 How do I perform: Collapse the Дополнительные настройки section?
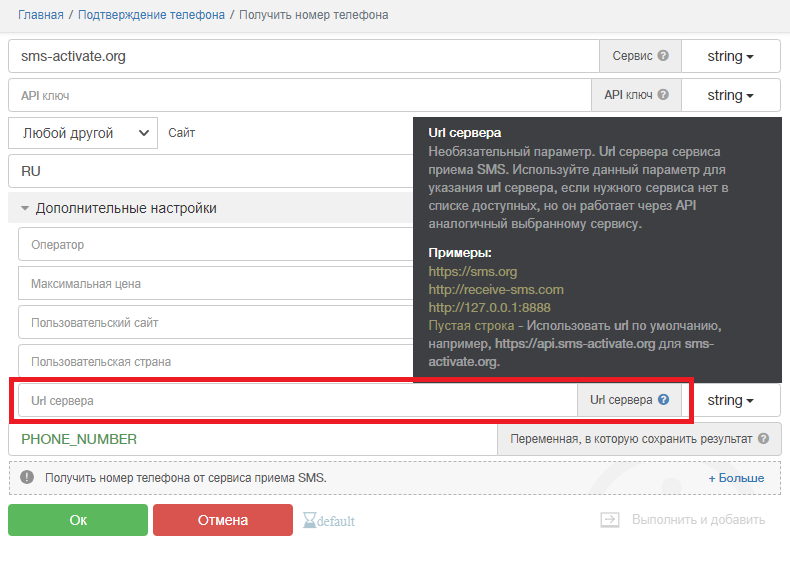click(116, 209)
